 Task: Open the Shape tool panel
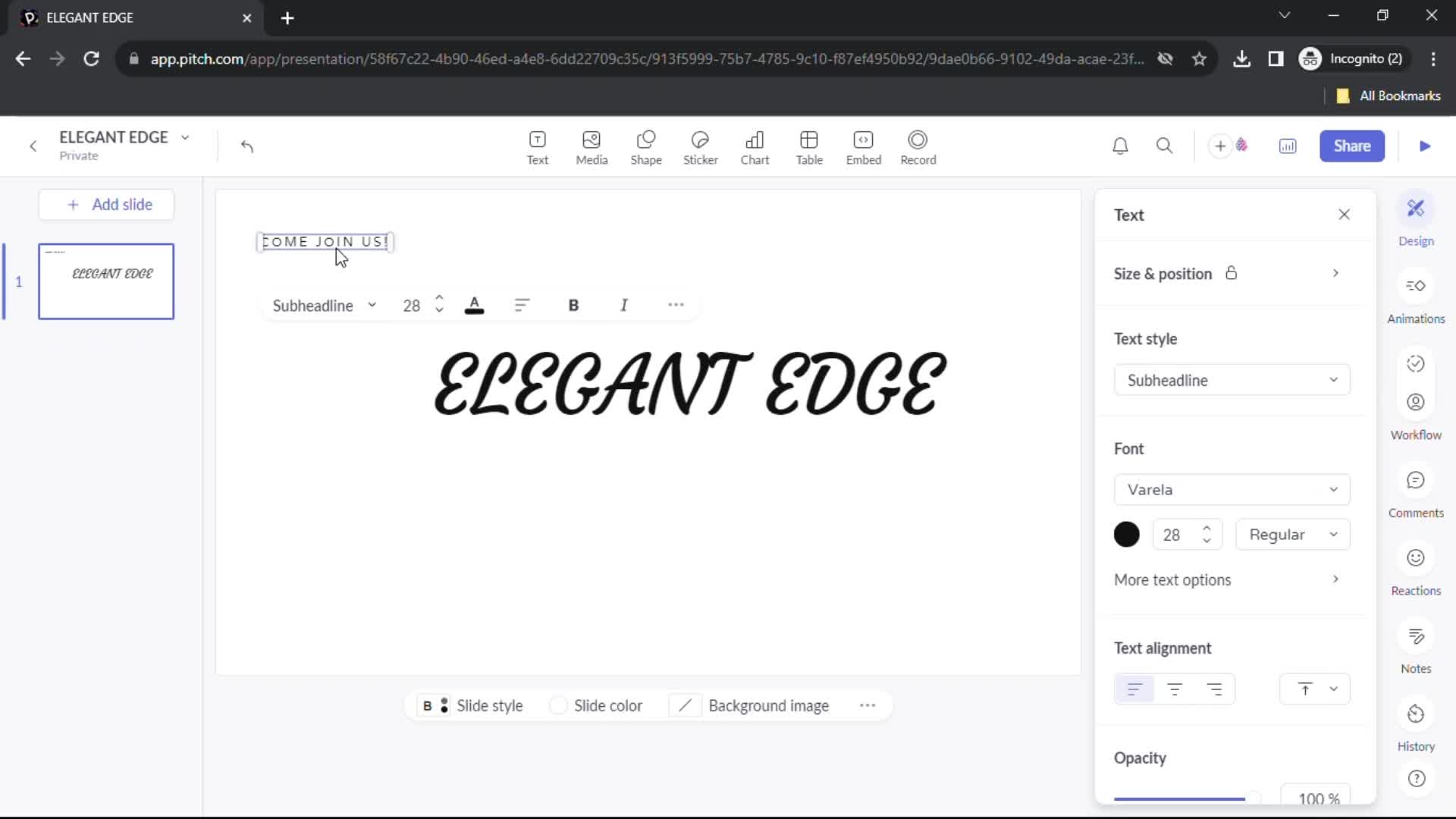(647, 146)
